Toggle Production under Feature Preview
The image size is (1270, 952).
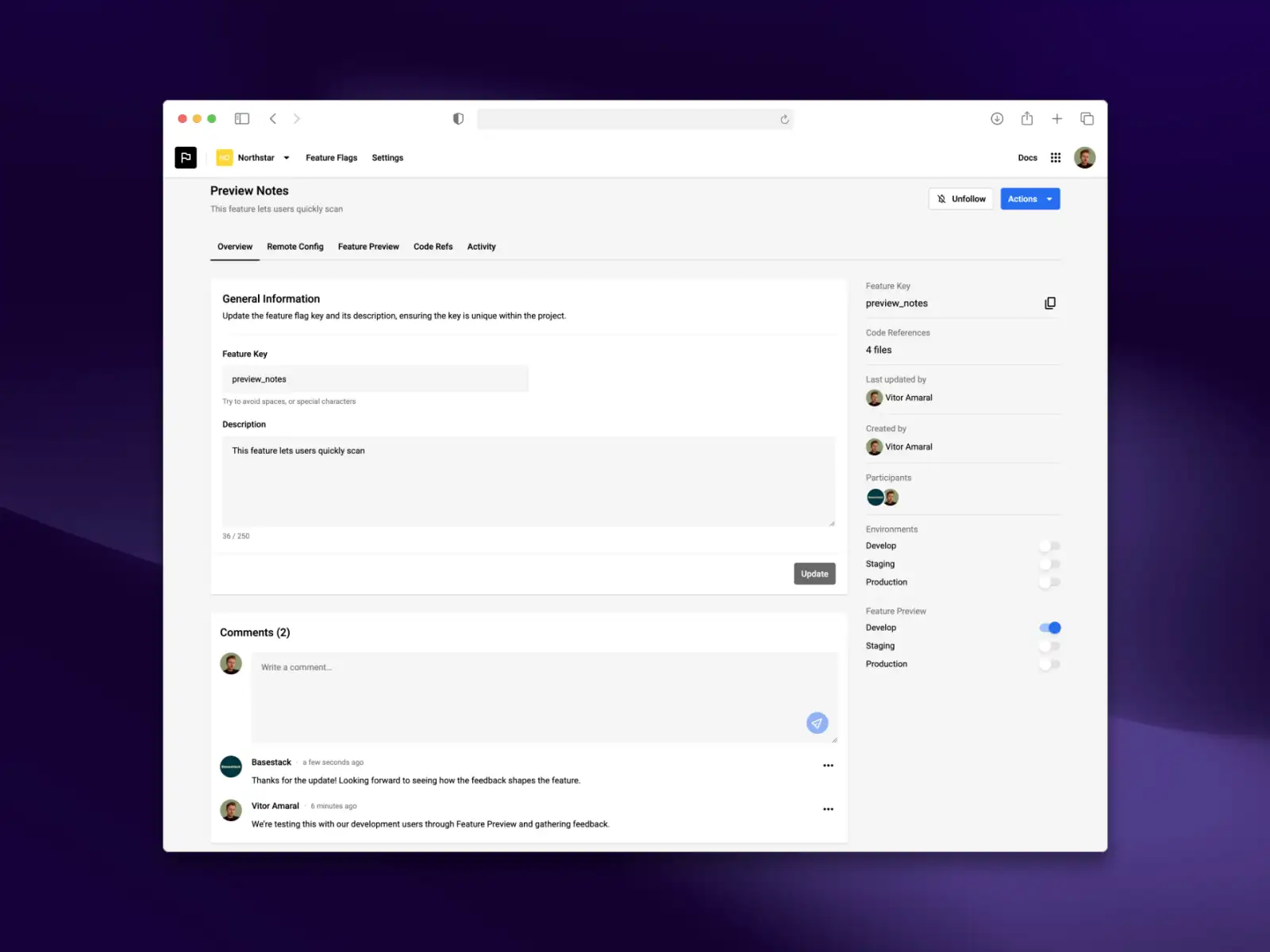point(1049,664)
